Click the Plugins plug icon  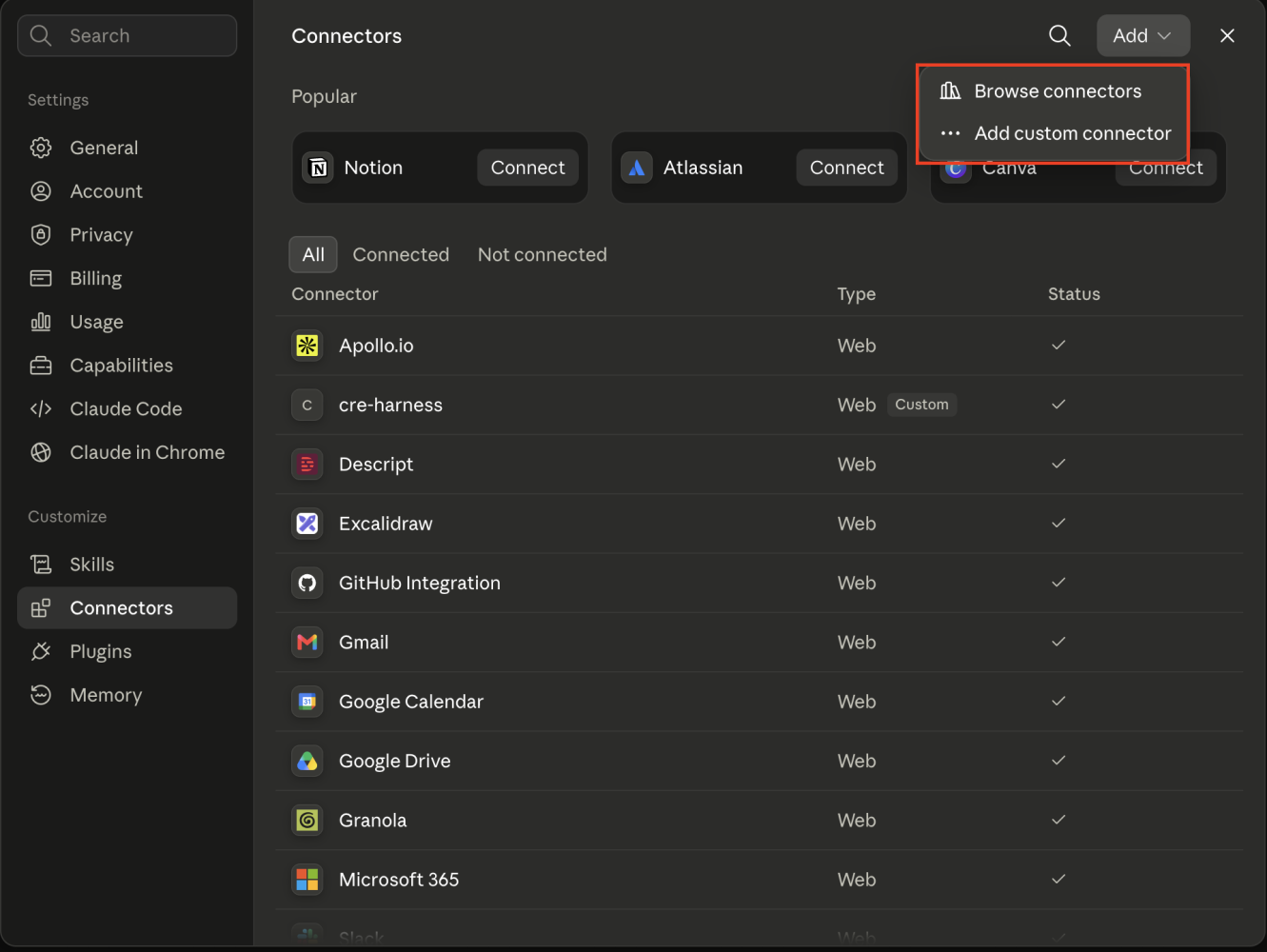pos(41,652)
